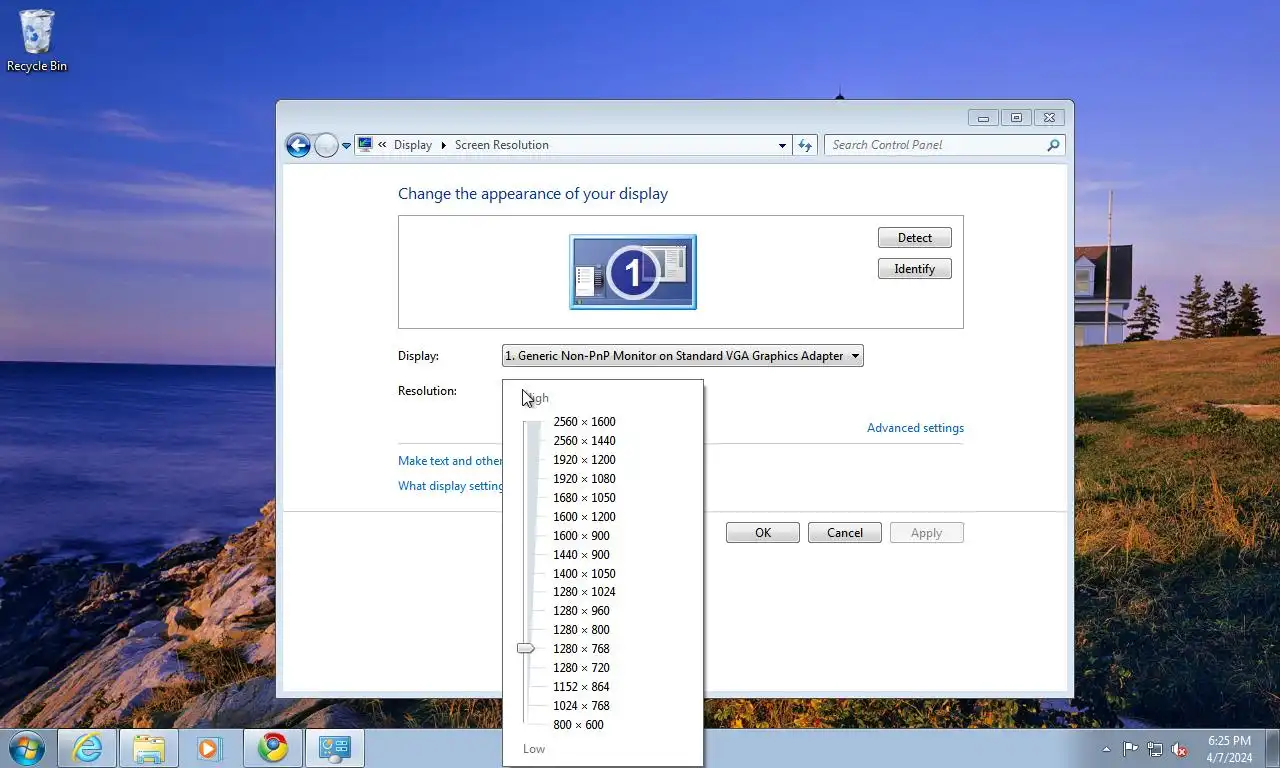Screen dimensions: 1280x768
Task: Choose 1400 × 1050 resolution
Action: 584,574
